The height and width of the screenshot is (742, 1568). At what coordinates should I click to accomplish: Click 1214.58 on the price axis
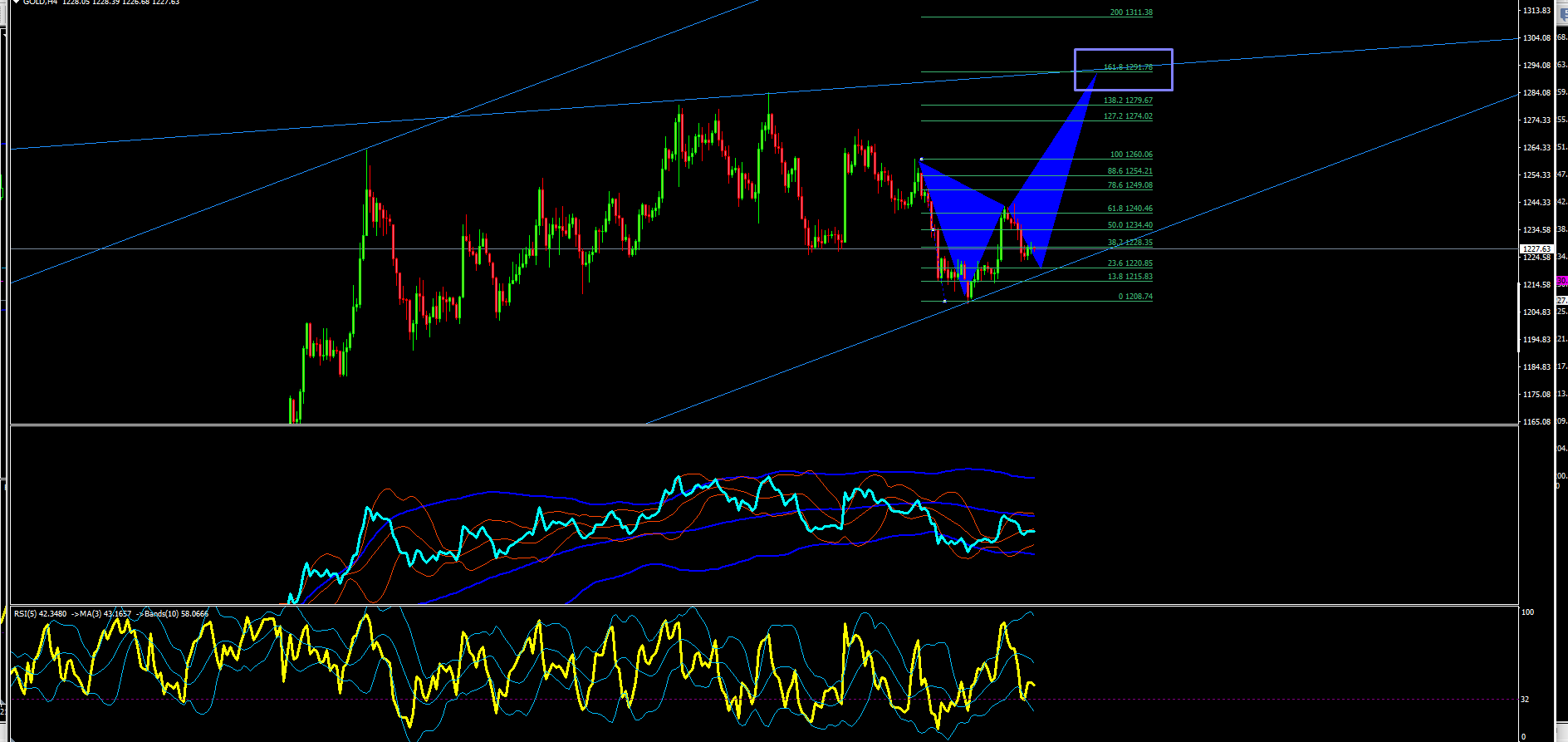(x=1536, y=285)
